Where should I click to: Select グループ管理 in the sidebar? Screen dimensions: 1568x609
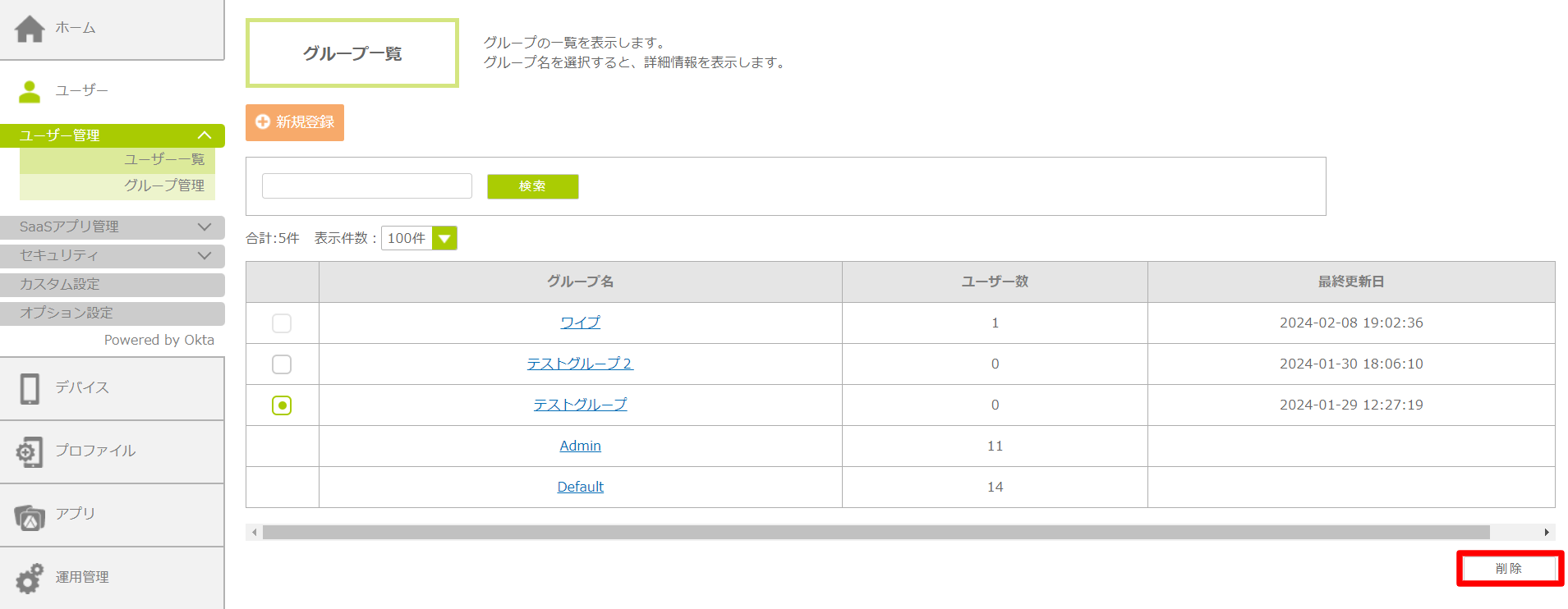(x=164, y=185)
